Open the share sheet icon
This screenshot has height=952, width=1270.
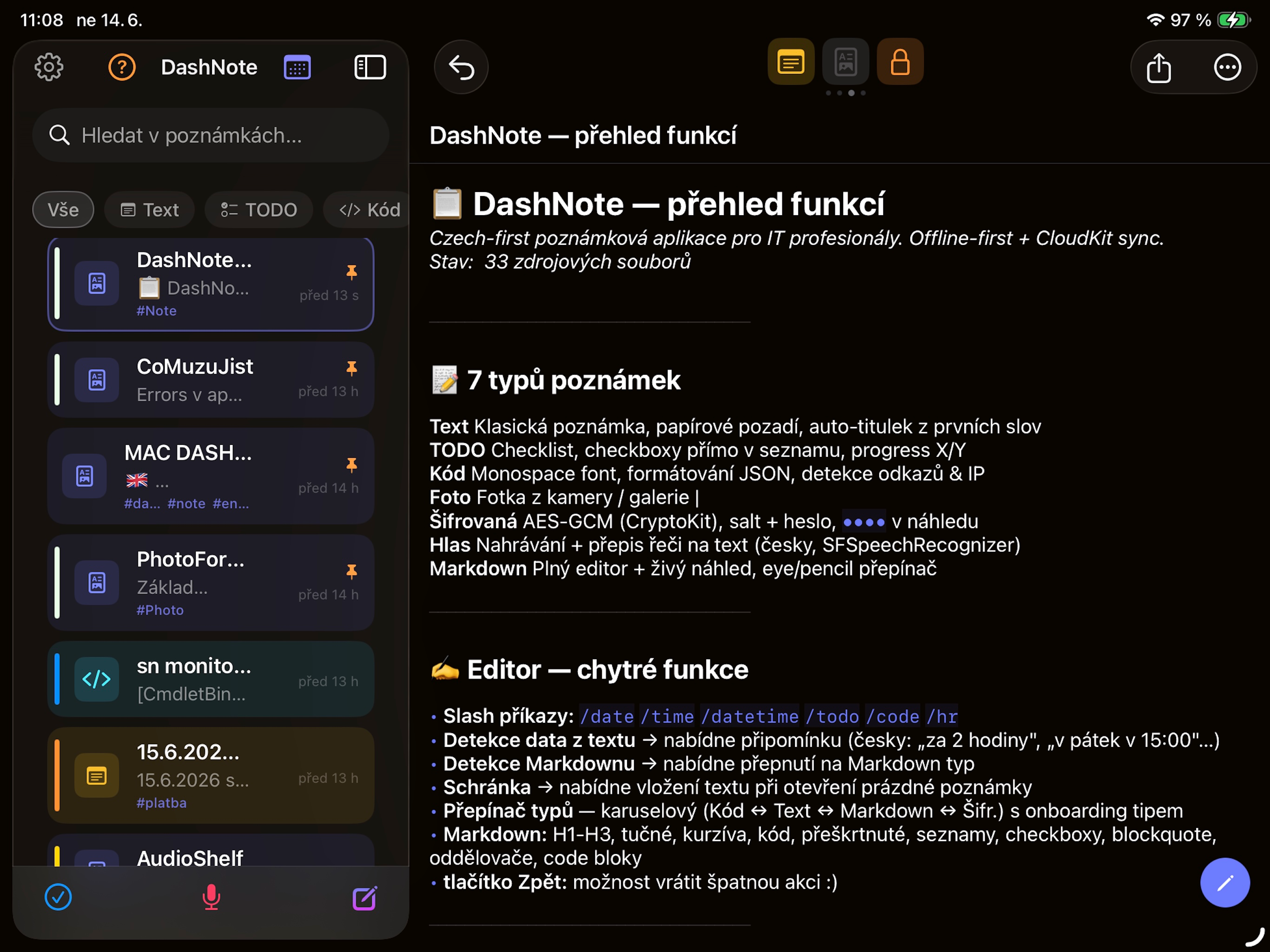point(1159,67)
